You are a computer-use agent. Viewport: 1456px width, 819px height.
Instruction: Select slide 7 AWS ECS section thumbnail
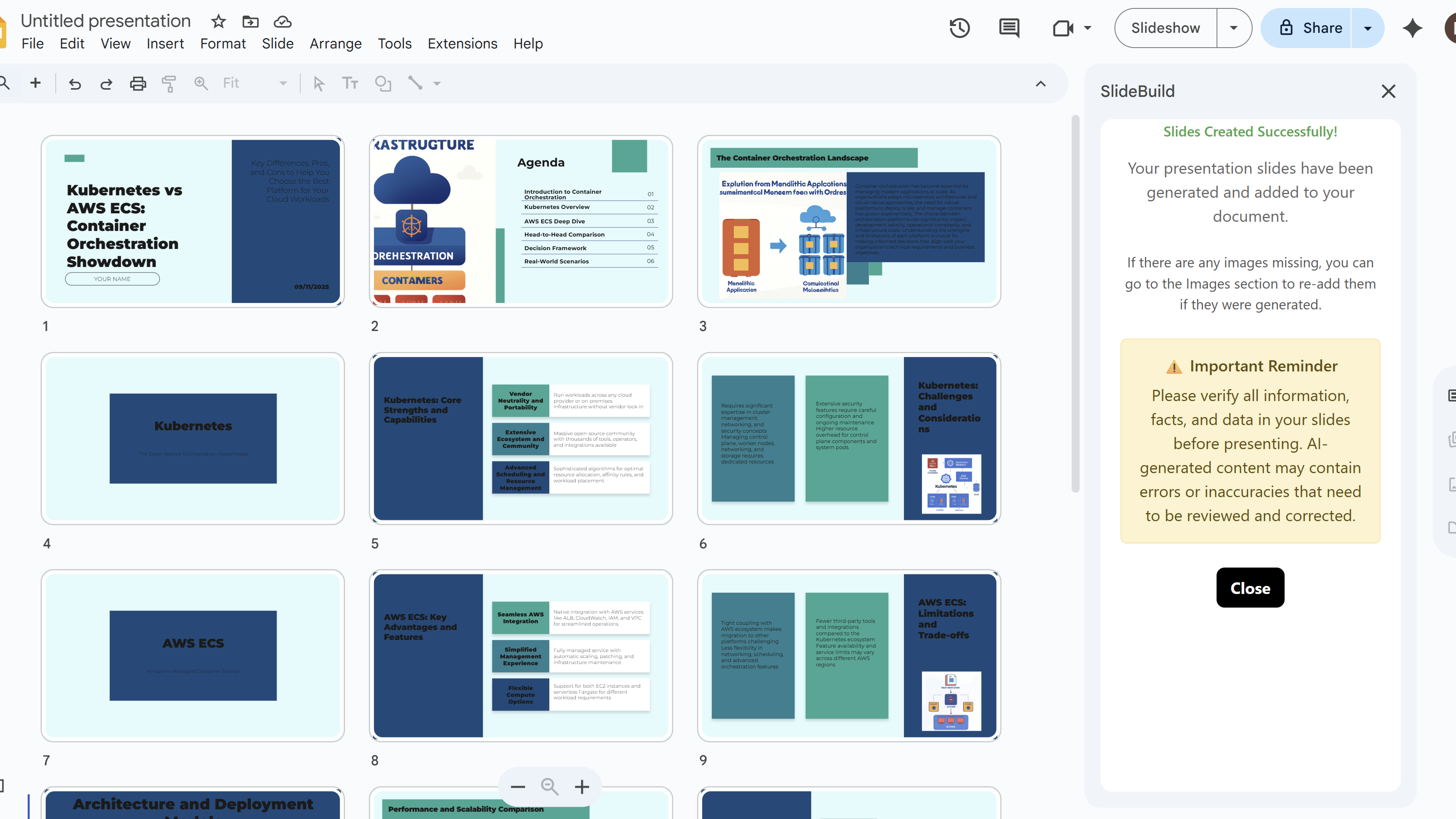[193, 655]
